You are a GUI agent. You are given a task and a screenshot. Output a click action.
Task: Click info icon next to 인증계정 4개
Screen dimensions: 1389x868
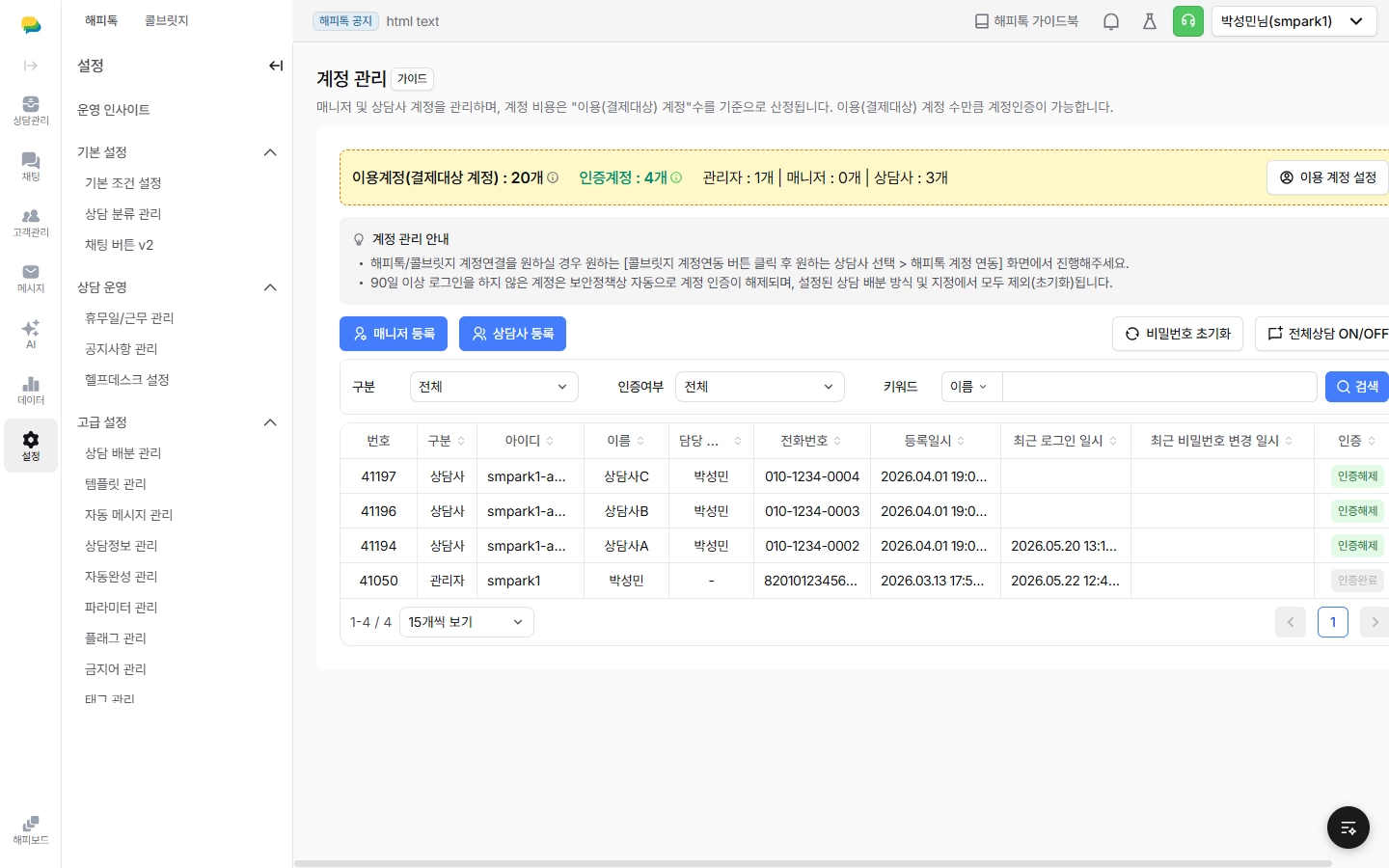(x=676, y=177)
